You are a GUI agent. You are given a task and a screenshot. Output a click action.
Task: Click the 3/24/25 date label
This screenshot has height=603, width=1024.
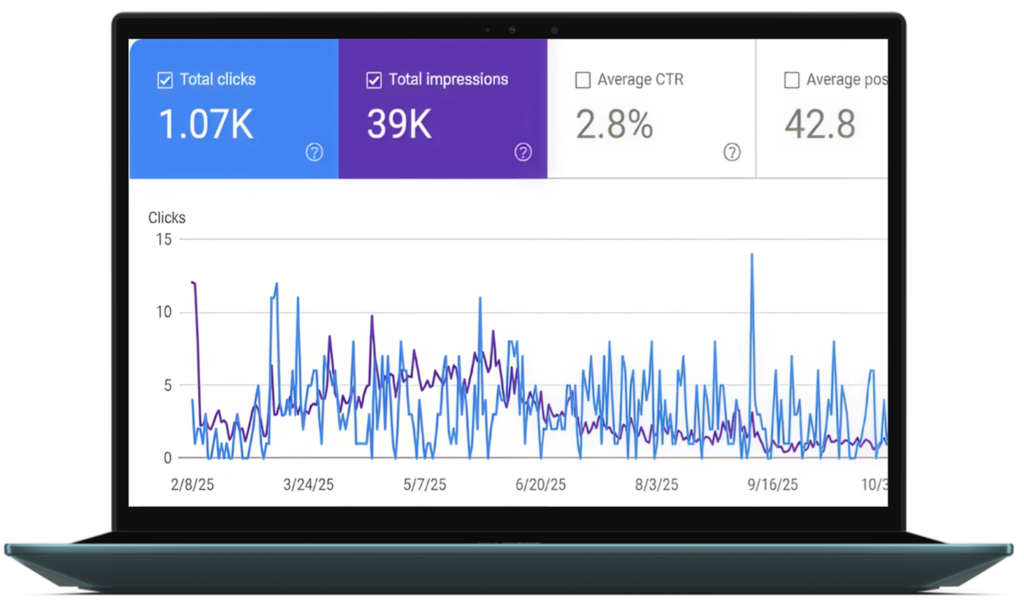[x=308, y=485]
